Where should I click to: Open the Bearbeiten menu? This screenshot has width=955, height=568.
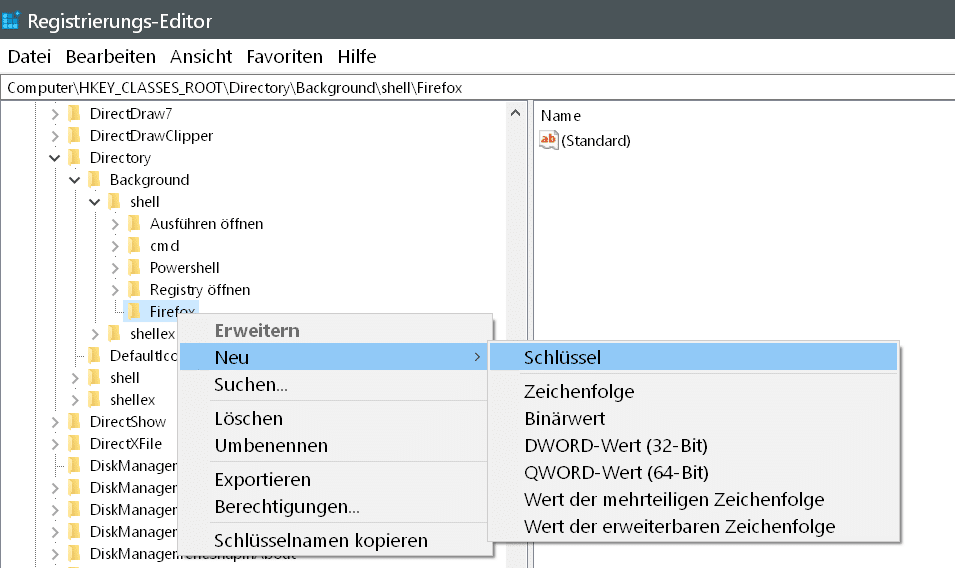(110, 56)
